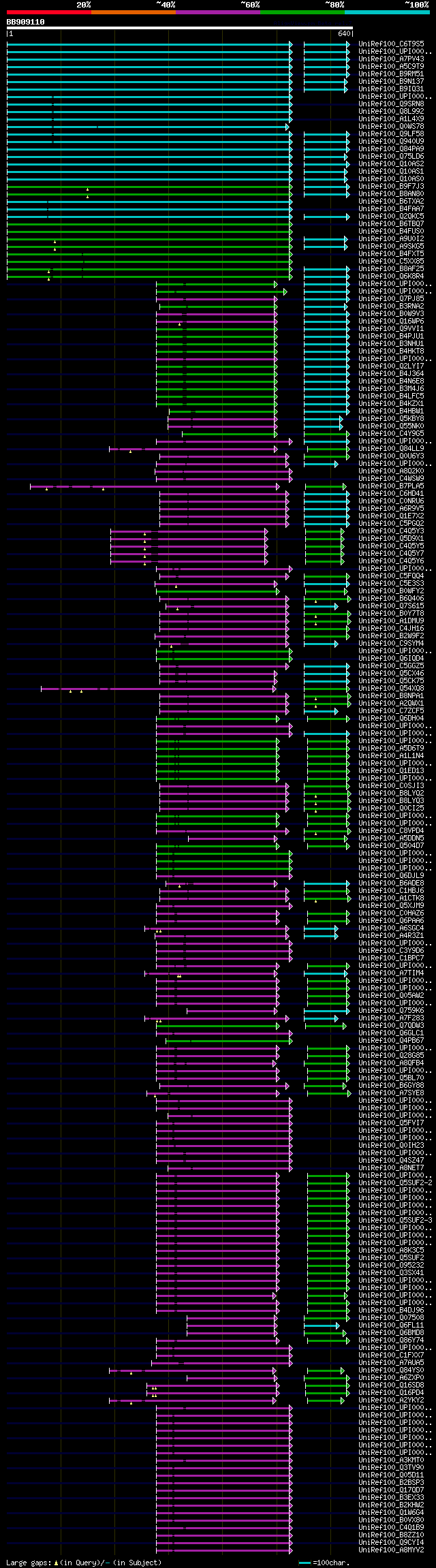Click the orange ~40% identity legend segment
This screenshot has height=1568, width=436.
point(134,12)
